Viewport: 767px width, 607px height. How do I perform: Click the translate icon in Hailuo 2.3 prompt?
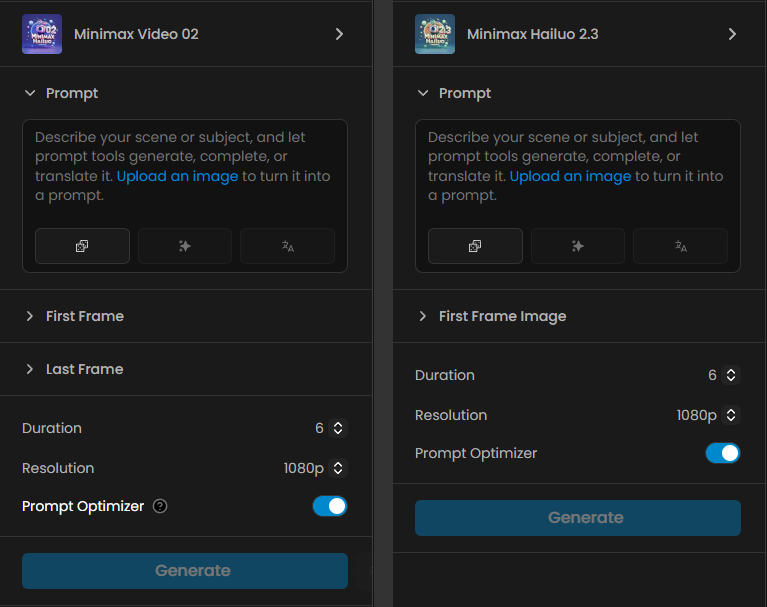(681, 246)
